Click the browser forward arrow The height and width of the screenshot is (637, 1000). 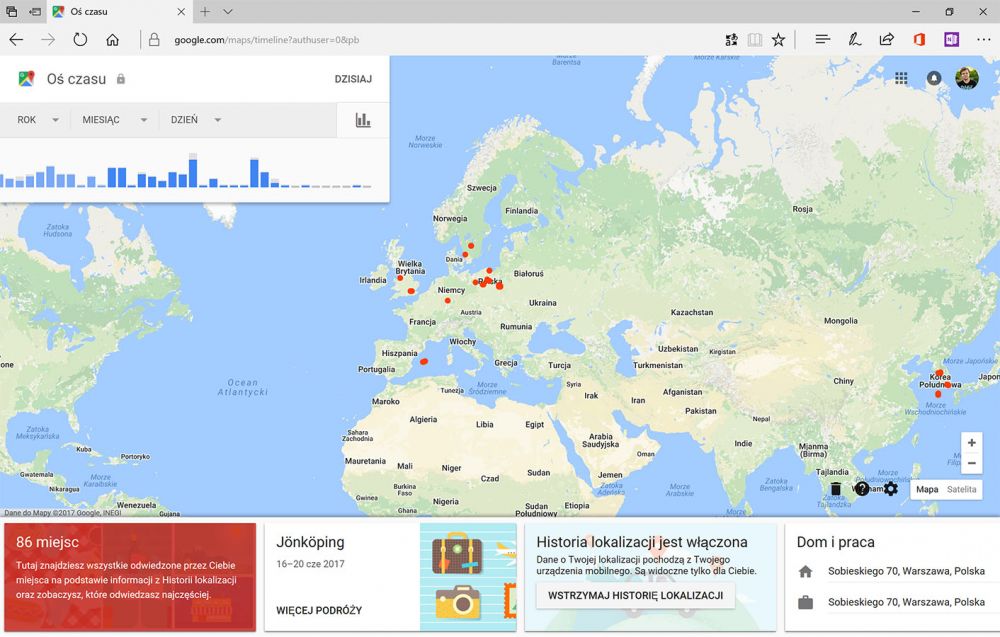pyautogui.click(x=48, y=40)
